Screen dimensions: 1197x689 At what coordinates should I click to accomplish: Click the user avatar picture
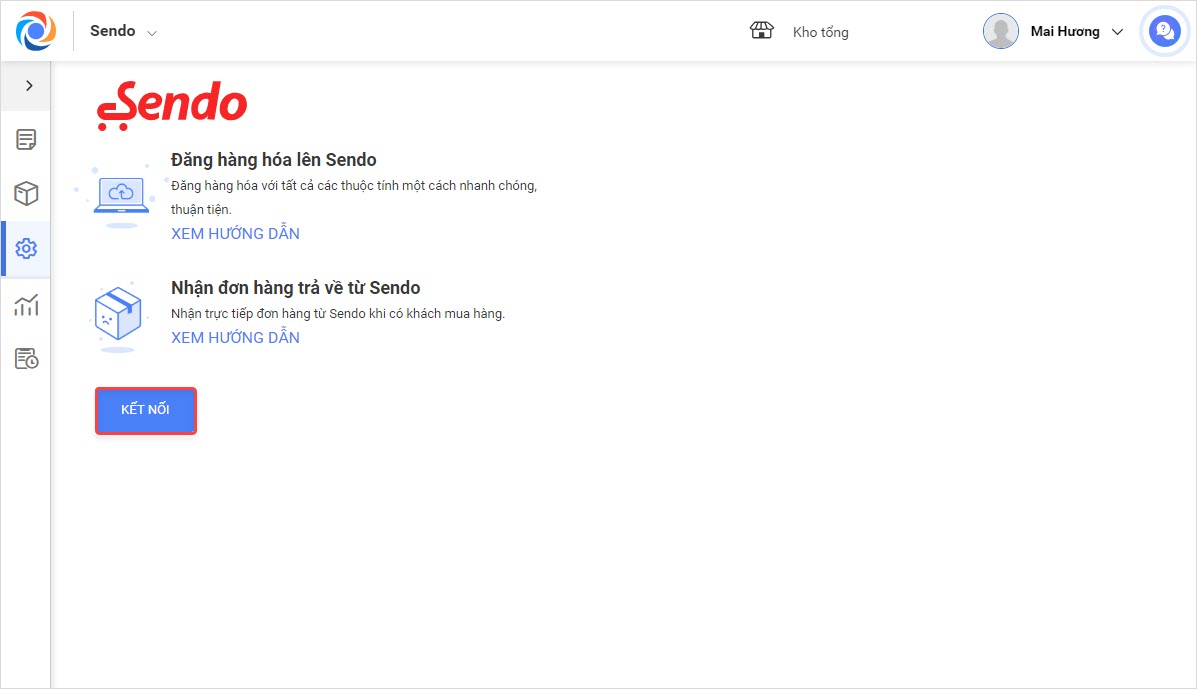pyautogui.click(x=1000, y=31)
